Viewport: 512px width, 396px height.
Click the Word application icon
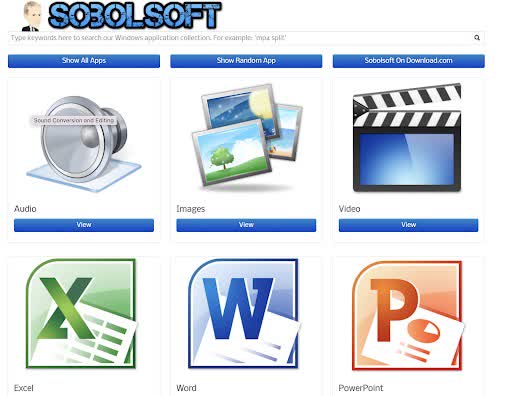coord(244,313)
